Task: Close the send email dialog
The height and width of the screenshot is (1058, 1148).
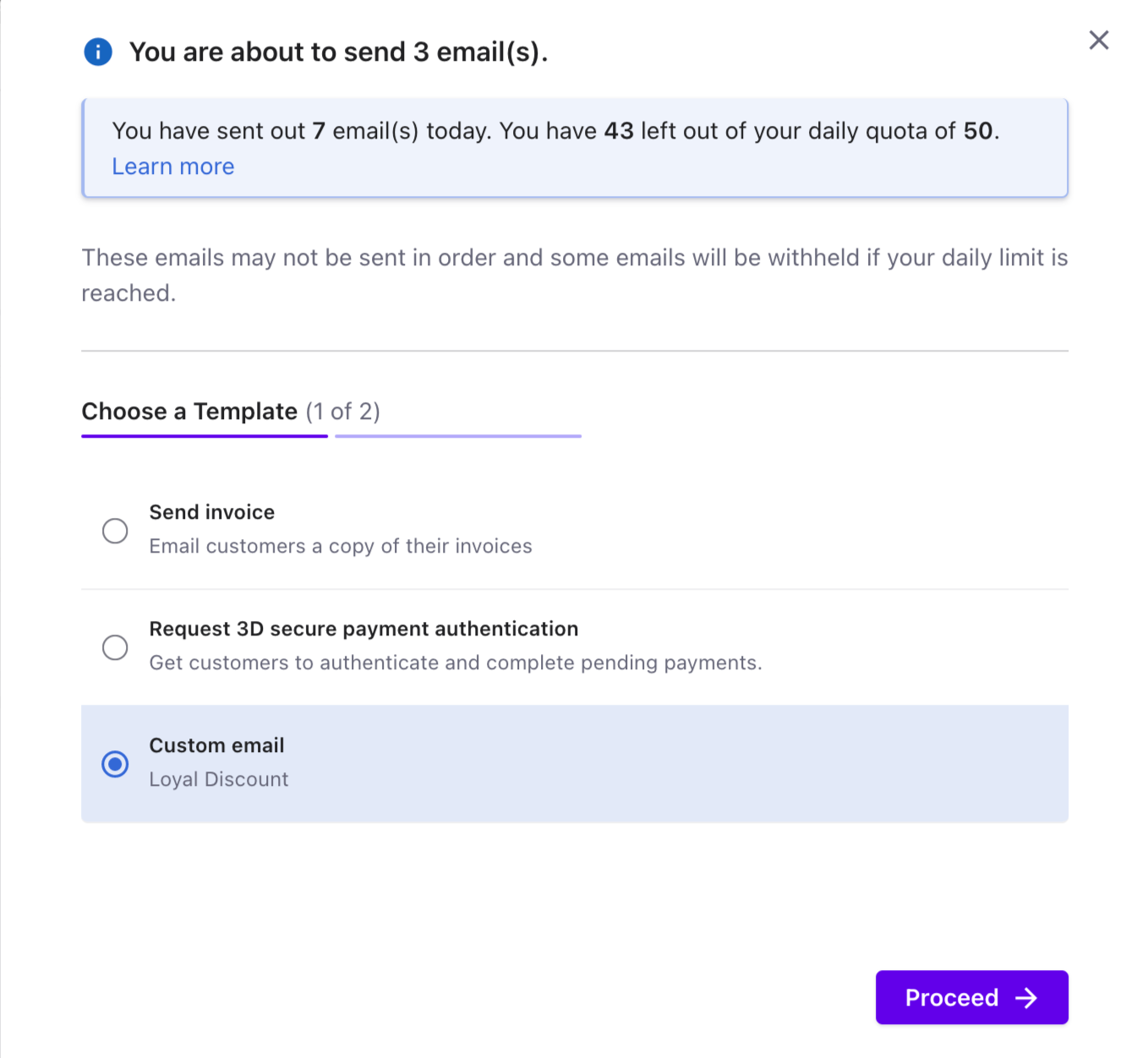Action: pos(1098,41)
